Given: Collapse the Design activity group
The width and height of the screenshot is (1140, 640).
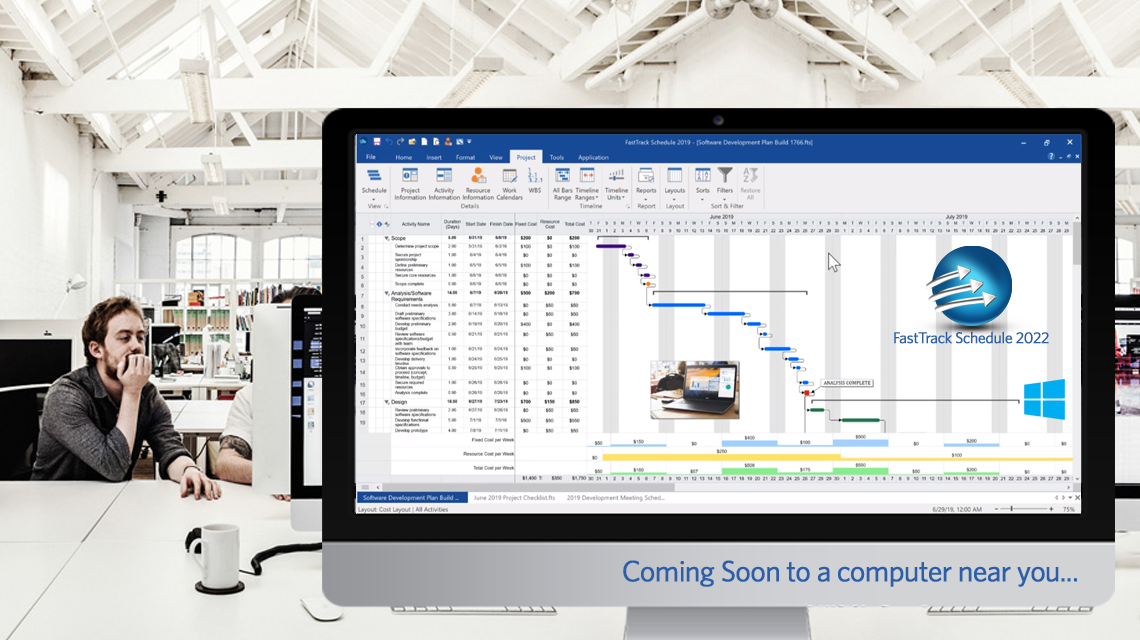Looking at the screenshot, I should click(x=386, y=402).
